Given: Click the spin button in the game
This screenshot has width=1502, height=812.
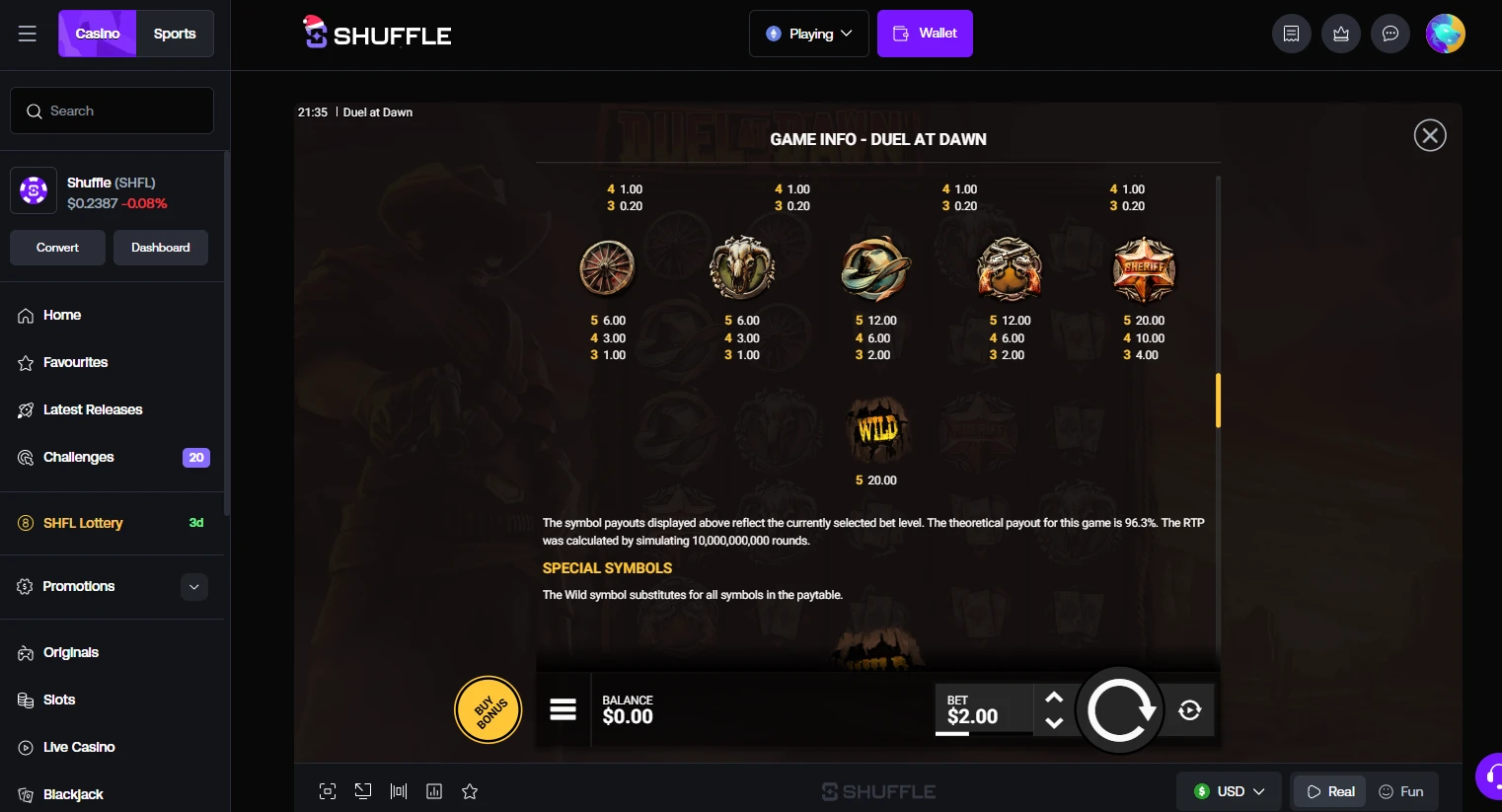Looking at the screenshot, I should click(1119, 710).
